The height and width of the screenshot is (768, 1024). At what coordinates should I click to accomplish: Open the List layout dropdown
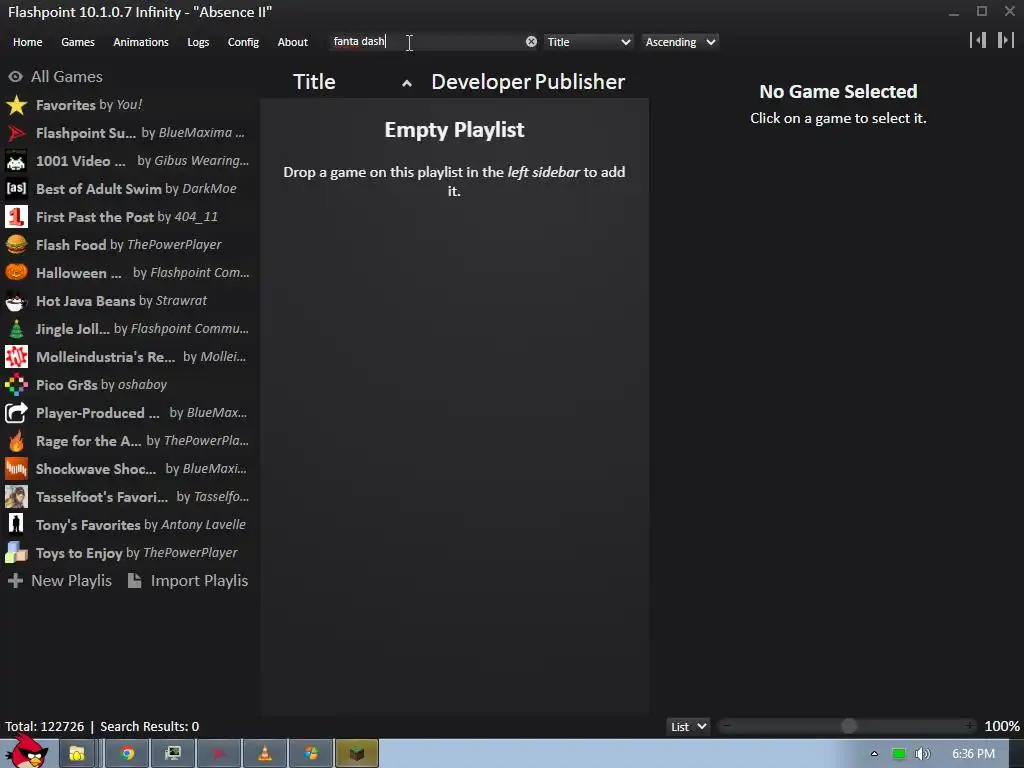click(688, 726)
